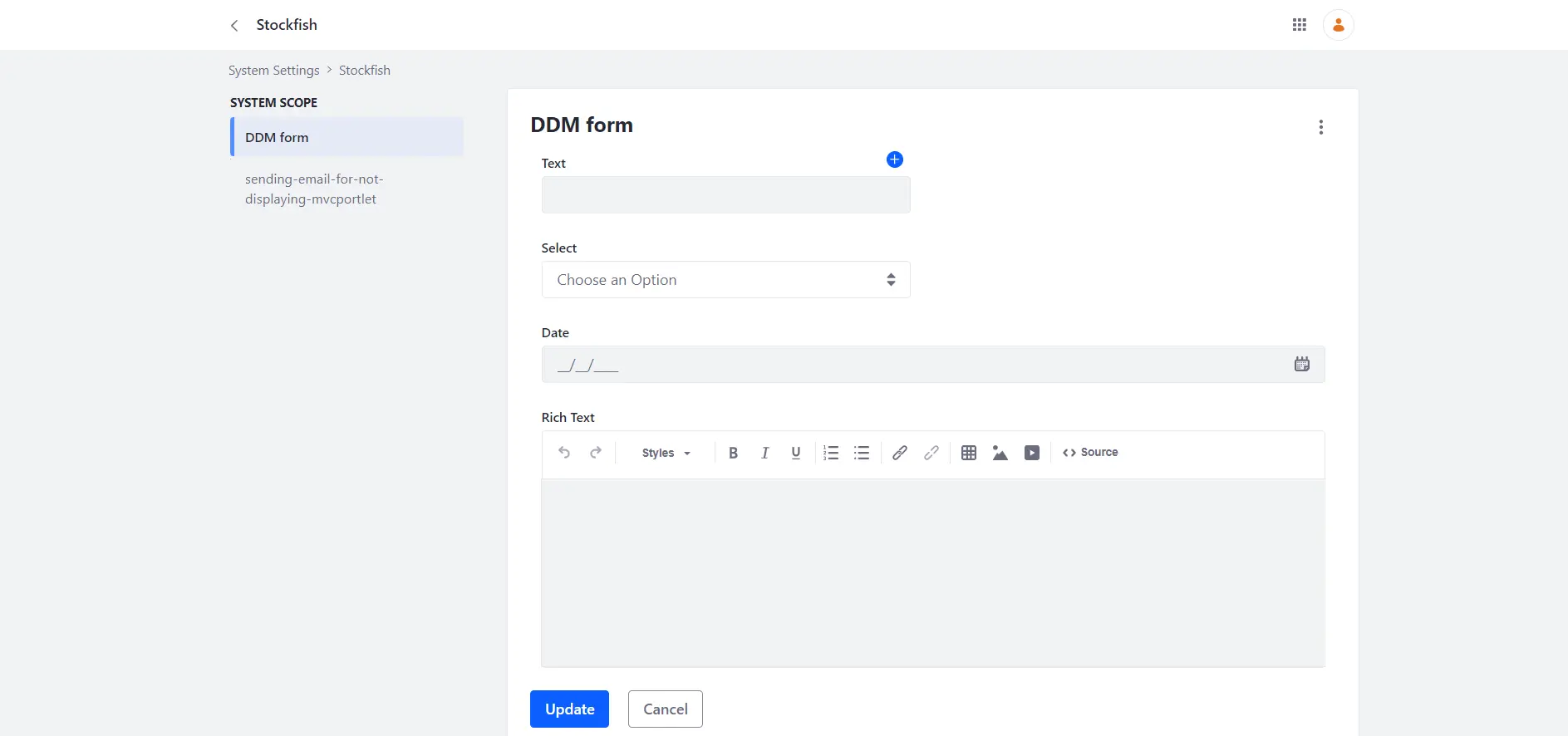This screenshot has height=736, width=1568.
Task: Go to System Settings breadcrumb
Action: pyautogui.click(x=274, y=71)
